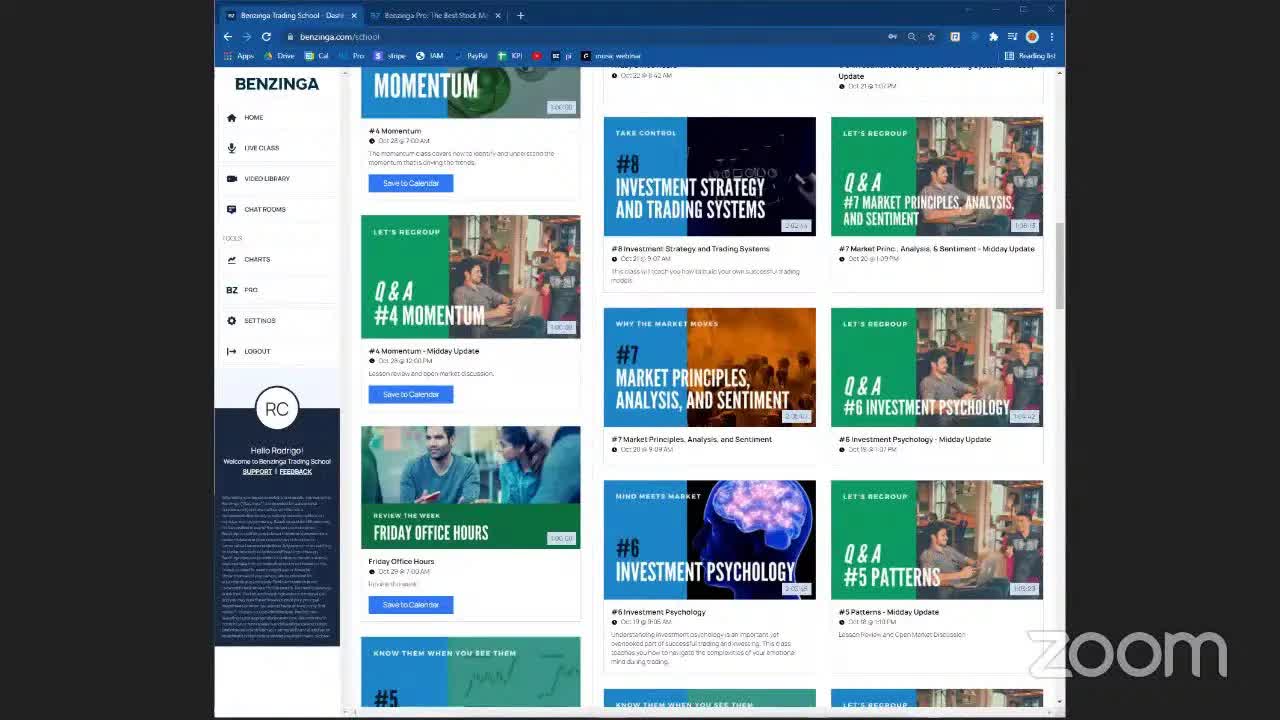1280x720 pixels.
Task: Click the '#5 Patterns - Midday Update' title
Action: pyautogui.click(x=889, y=612)
